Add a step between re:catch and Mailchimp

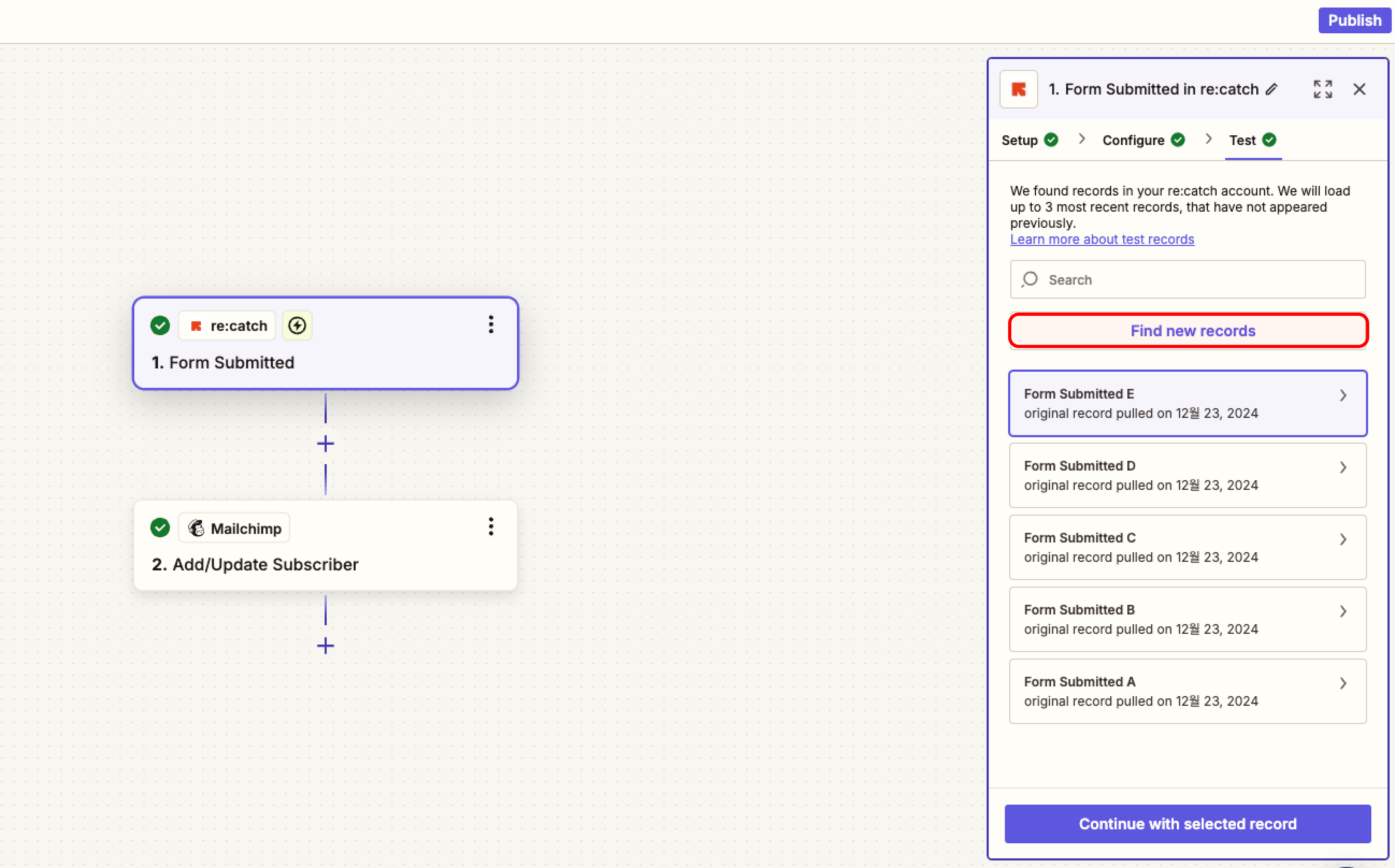coord(325,444)
